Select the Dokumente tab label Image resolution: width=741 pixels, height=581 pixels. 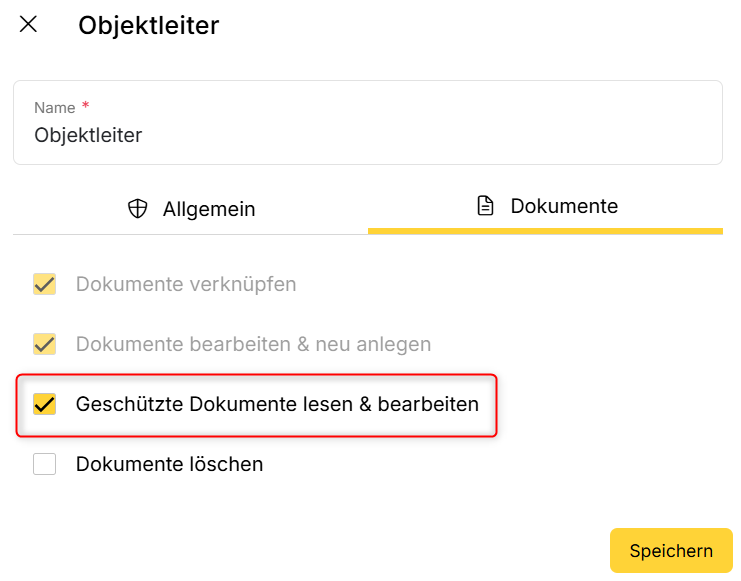click(564, 207)
